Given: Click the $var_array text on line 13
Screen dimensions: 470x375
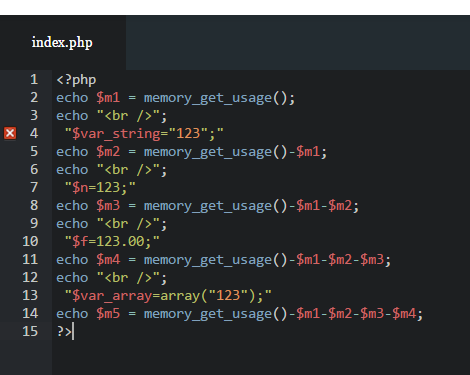Looking at the screenshot, I should tap(112, 296).
